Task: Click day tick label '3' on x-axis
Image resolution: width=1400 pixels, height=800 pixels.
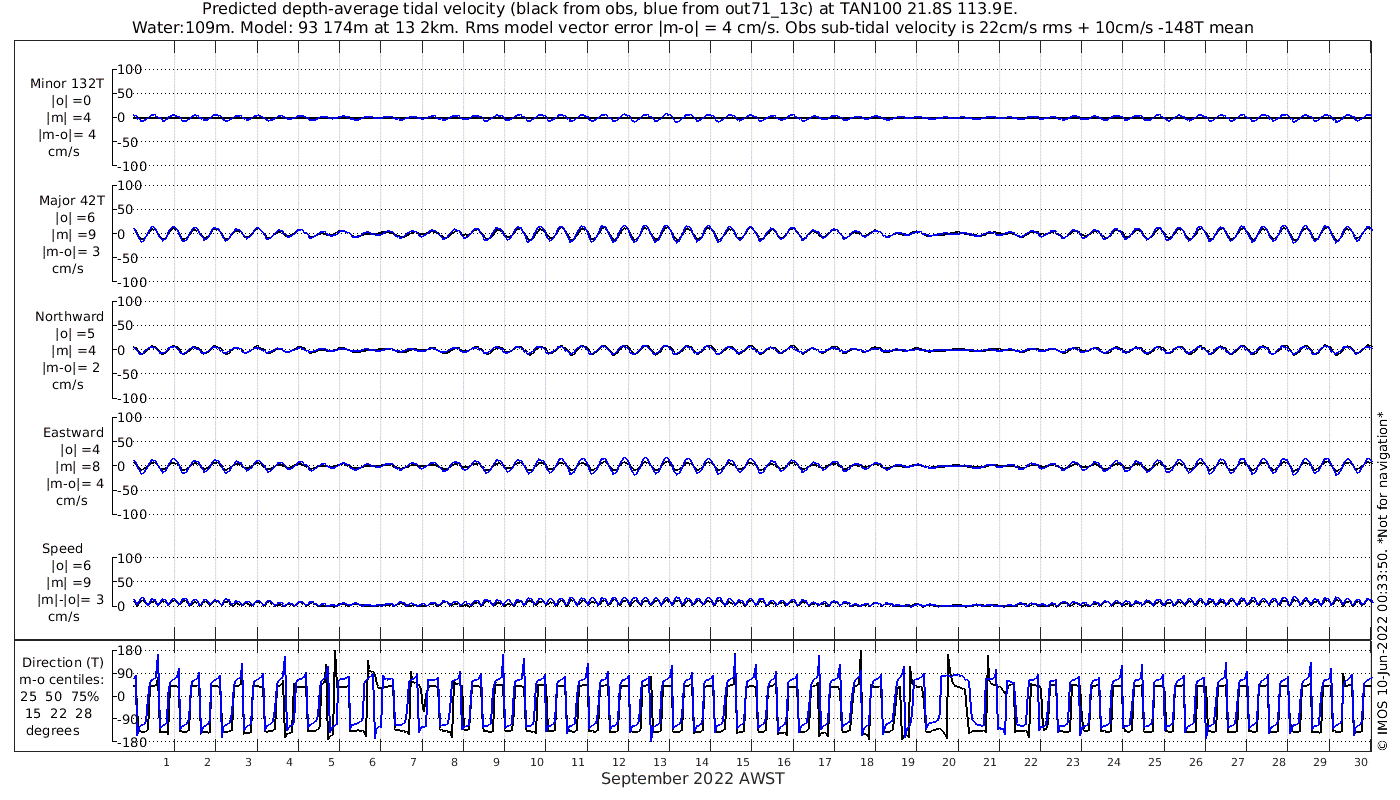Action: (x=249, y=762)
